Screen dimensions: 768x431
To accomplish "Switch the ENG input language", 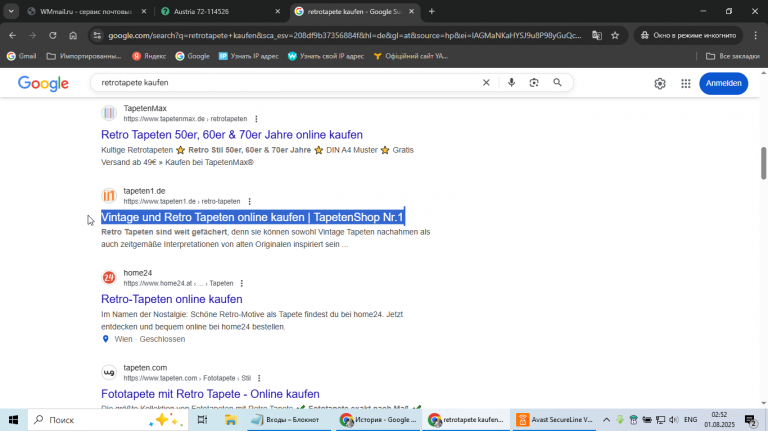I will point(691,420).
